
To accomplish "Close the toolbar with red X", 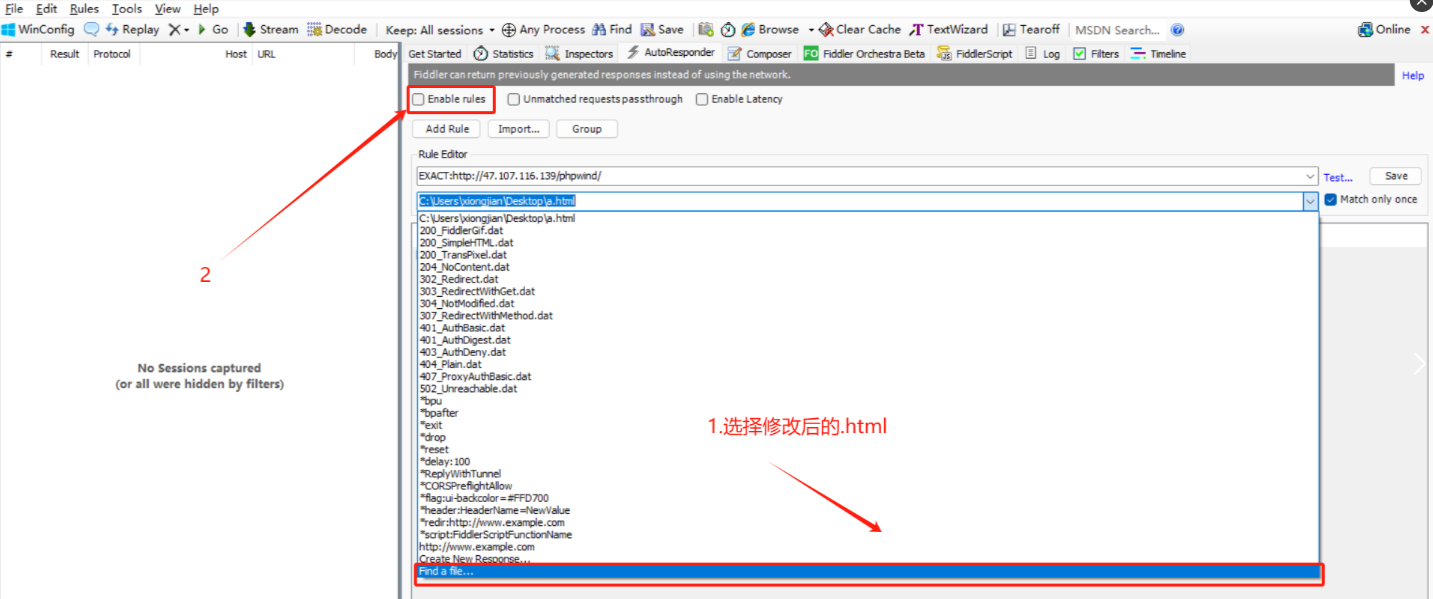I will 1424,30.
